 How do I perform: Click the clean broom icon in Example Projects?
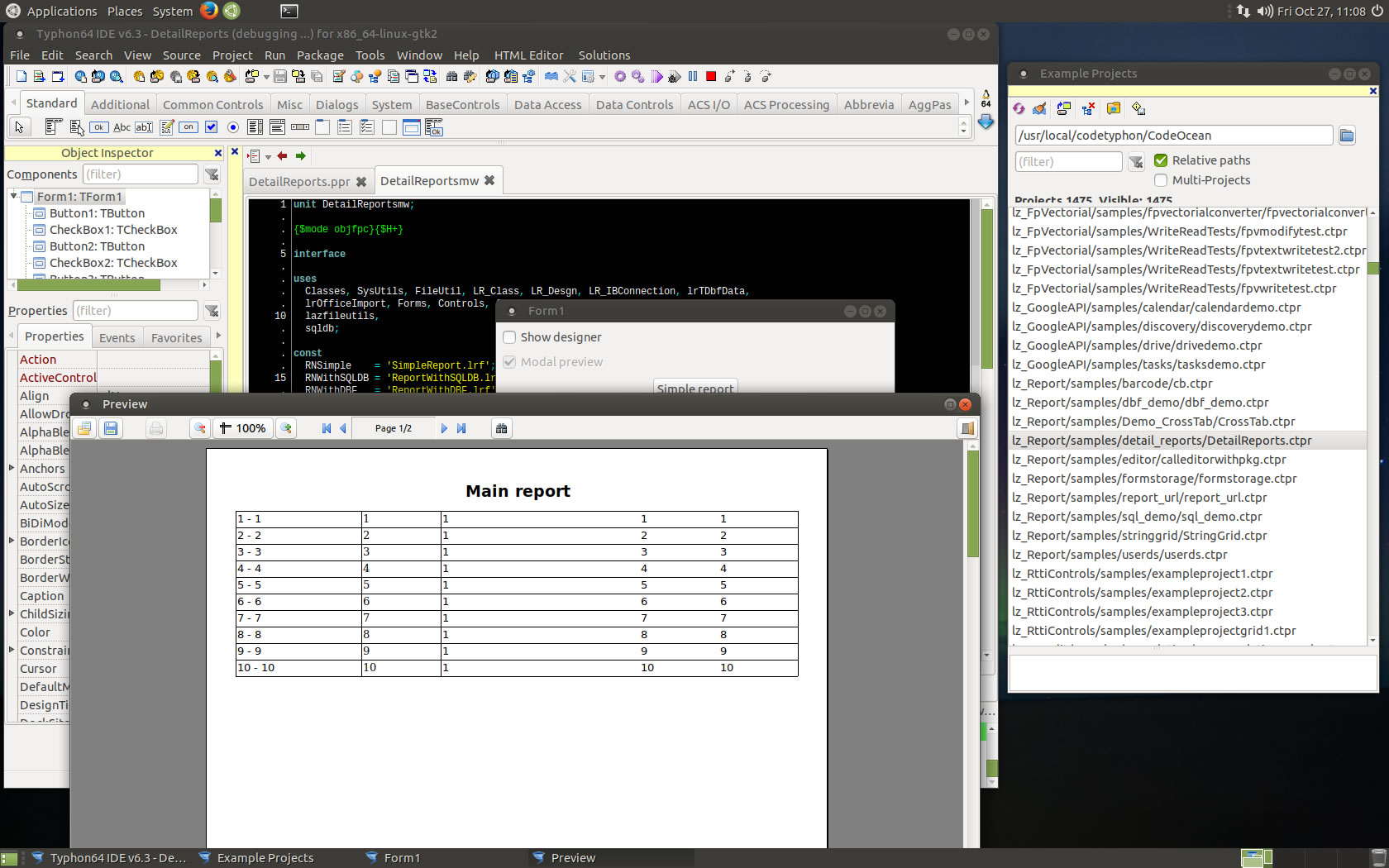pyautogui.click(x=1040, y=108)
